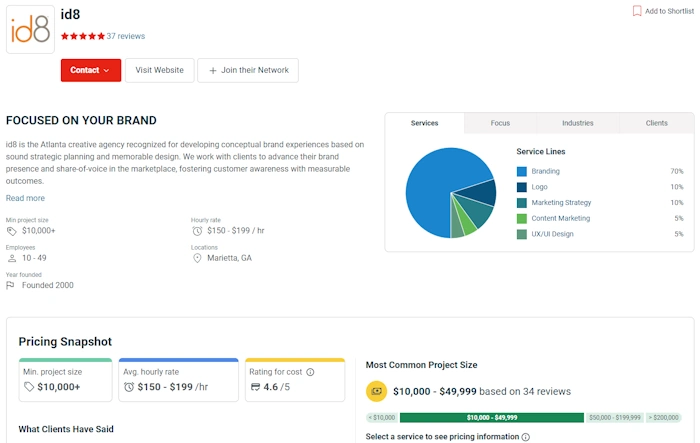Click the Visit Website button
Viewport: 700px width, 443px height.
point(159,70)
